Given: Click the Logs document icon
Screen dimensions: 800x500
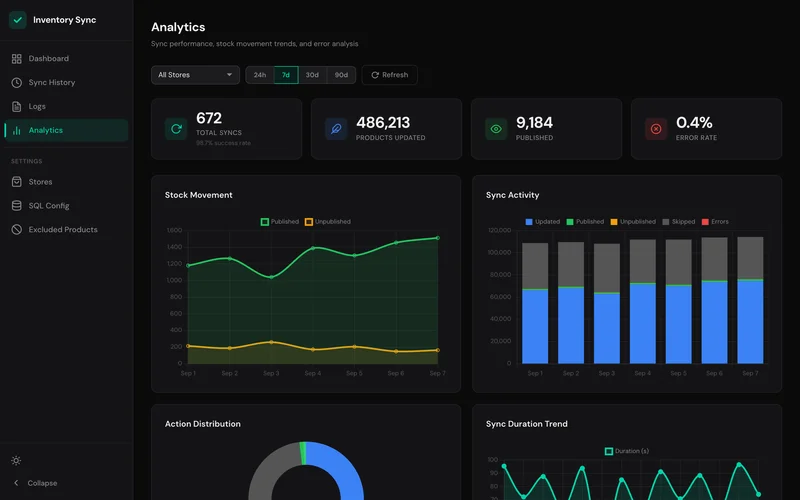Looking at the screenshot, I should point(16,107).
